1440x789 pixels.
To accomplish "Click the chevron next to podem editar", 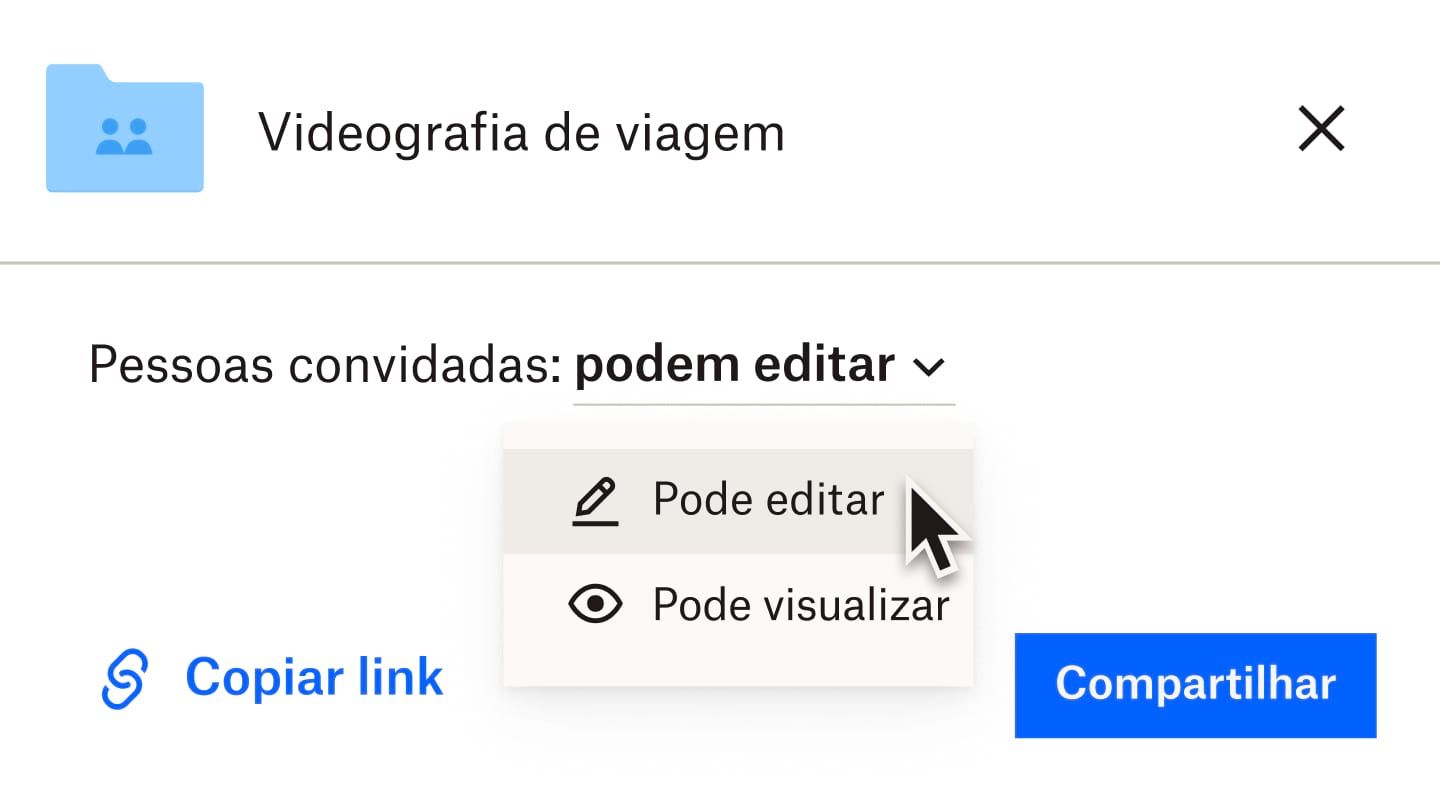I will click(x=930, y=366).
